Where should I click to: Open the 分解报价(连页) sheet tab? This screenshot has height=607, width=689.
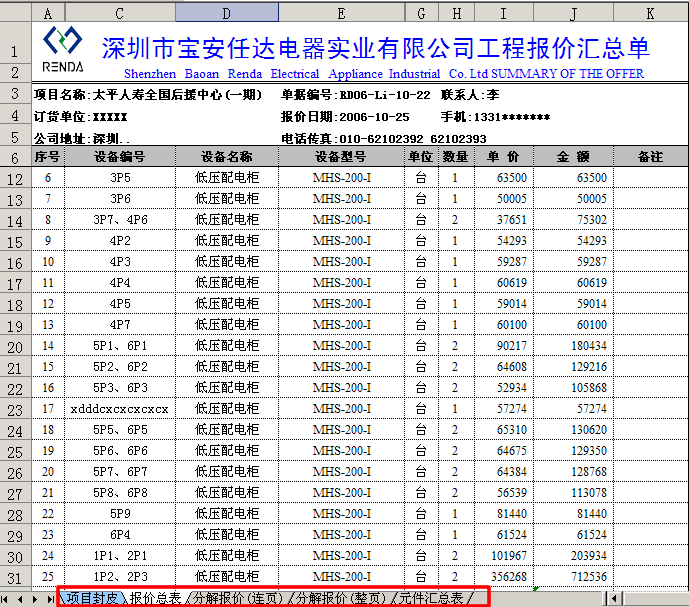pos(238,598)
